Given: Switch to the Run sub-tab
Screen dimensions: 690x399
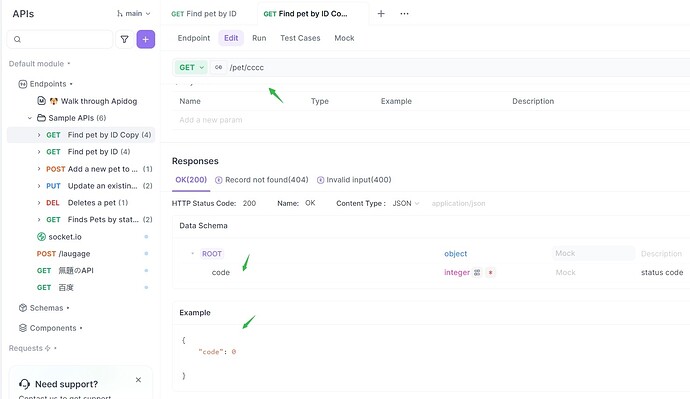Looking at the screenshot, I should click(259, 38).
